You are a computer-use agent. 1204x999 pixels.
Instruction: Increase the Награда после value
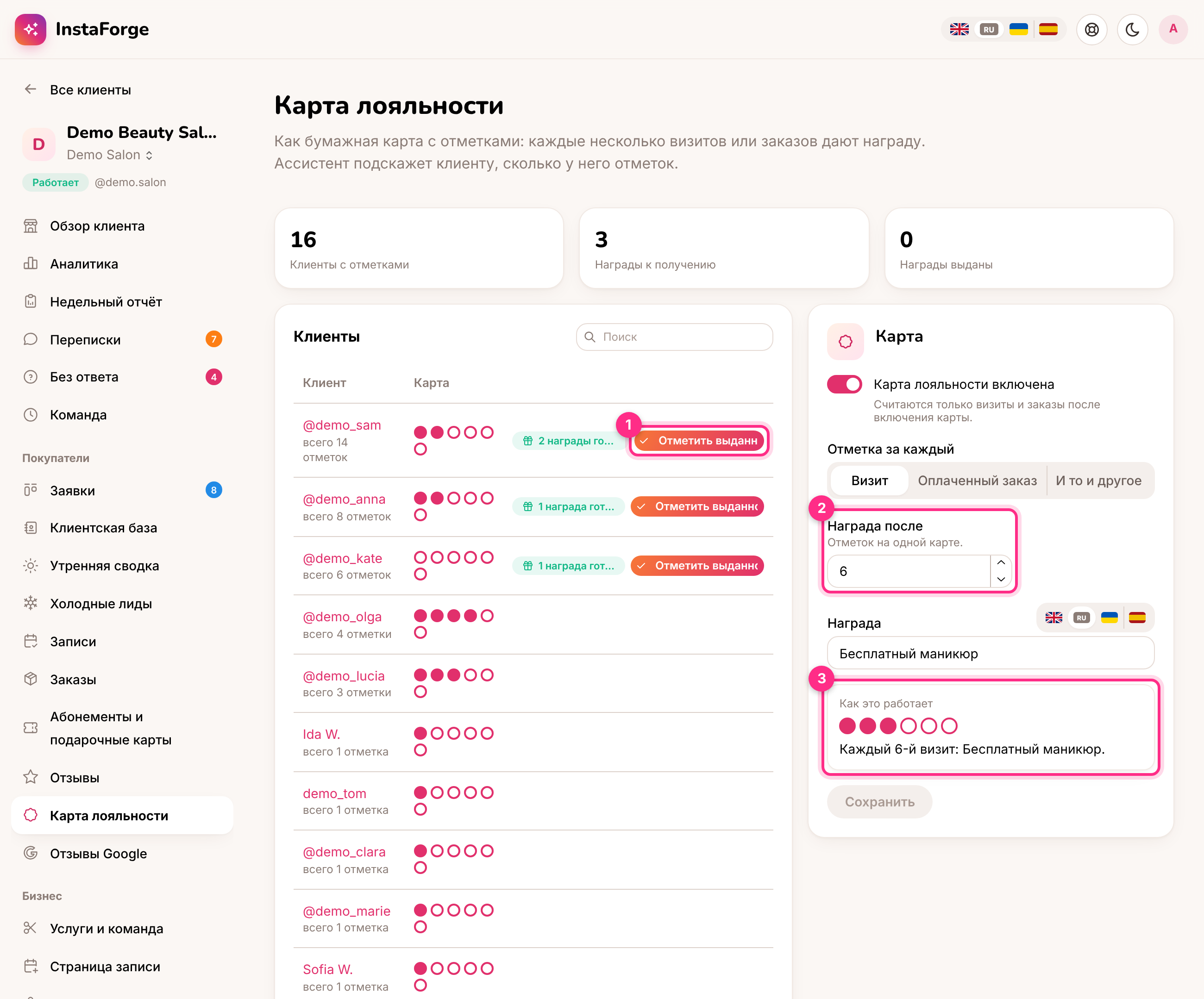1001,562
